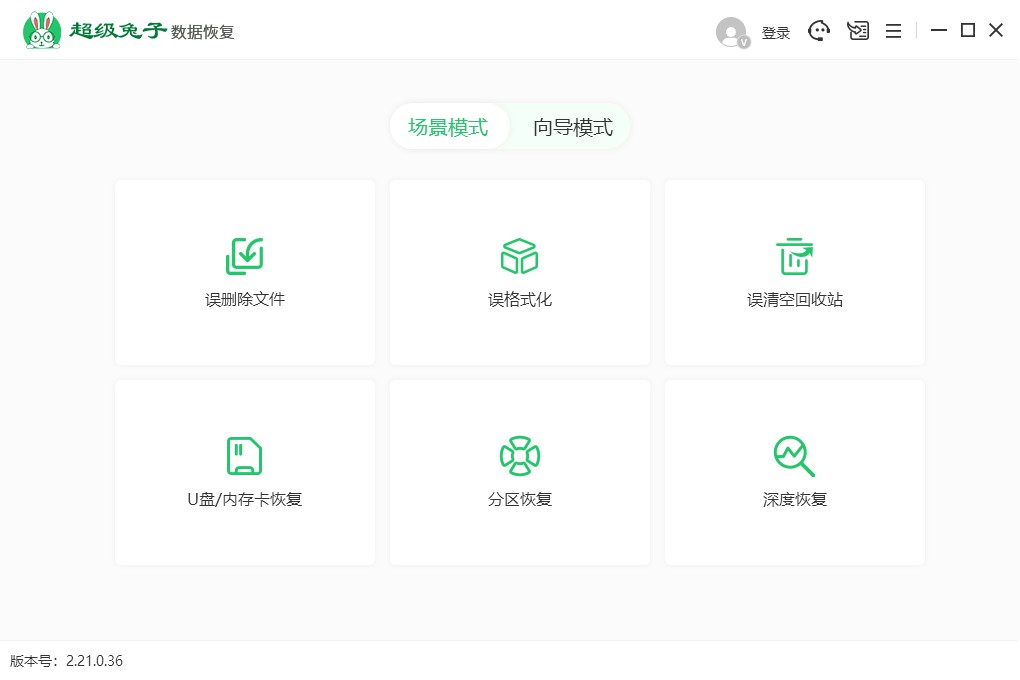This screenshot has width=1020, height=680.
Task: Click the Super Rabbit logo
Action: pos(41,28)
